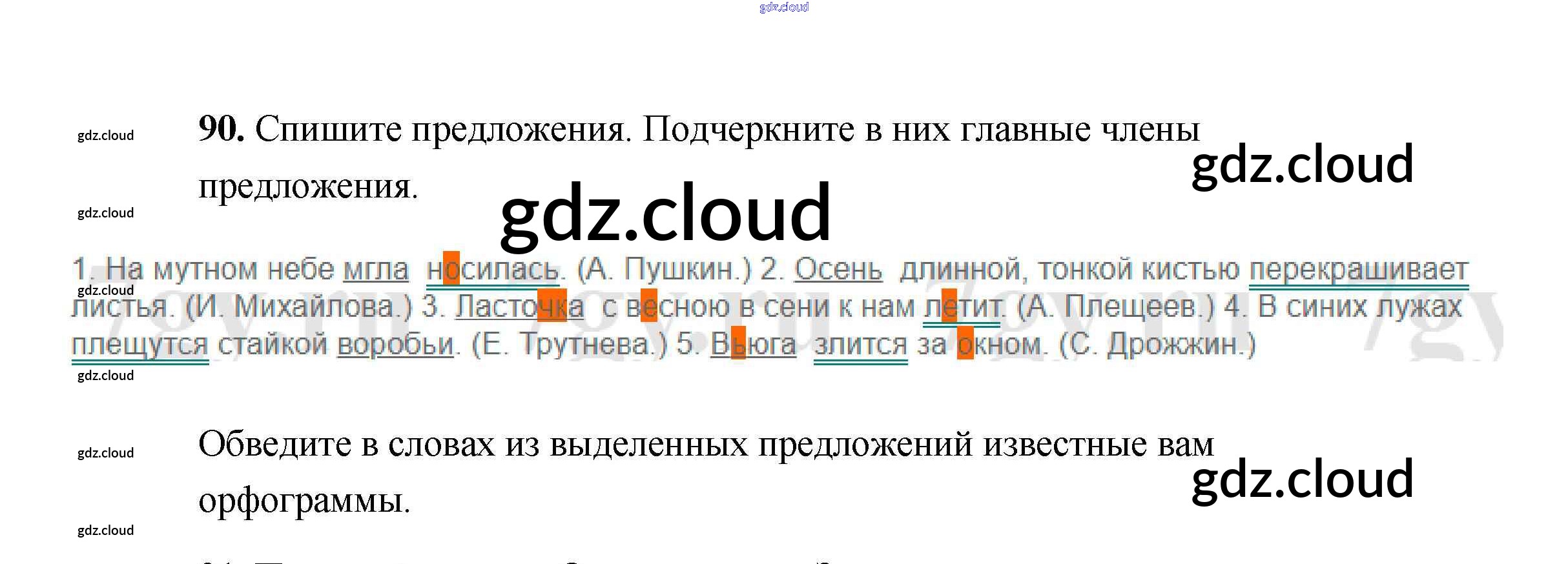
Task: Click the double-underlined word «перекрашивает»
Action: coord(1358,269)
